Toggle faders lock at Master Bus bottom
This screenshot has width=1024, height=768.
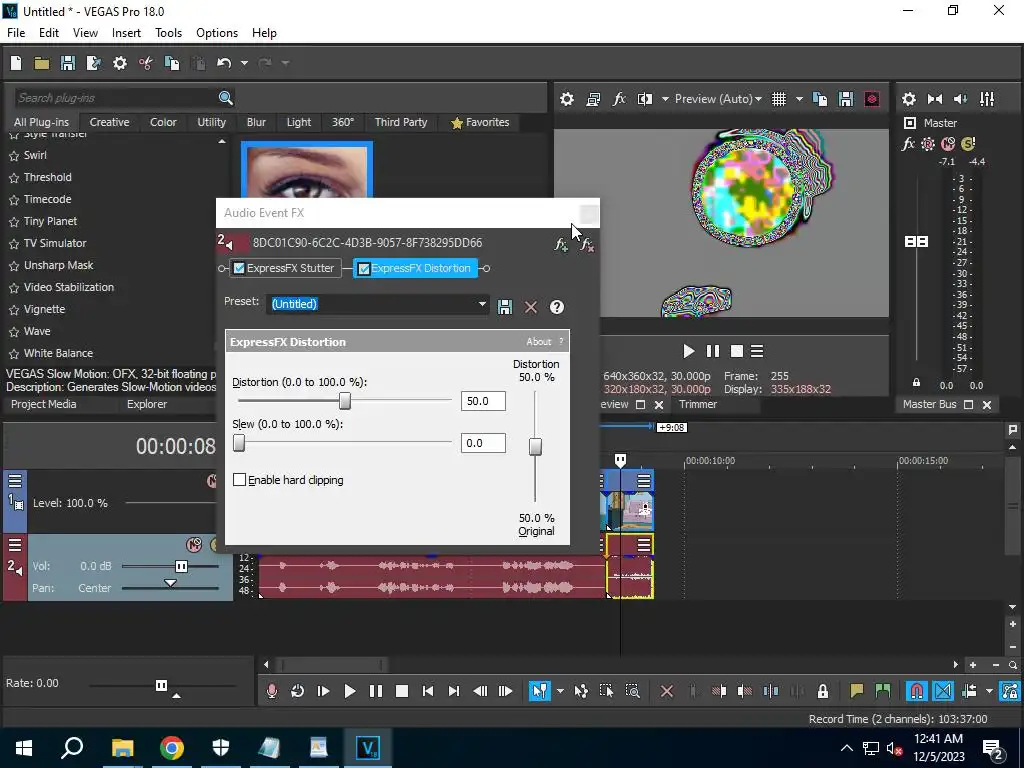tap(916, 383)
